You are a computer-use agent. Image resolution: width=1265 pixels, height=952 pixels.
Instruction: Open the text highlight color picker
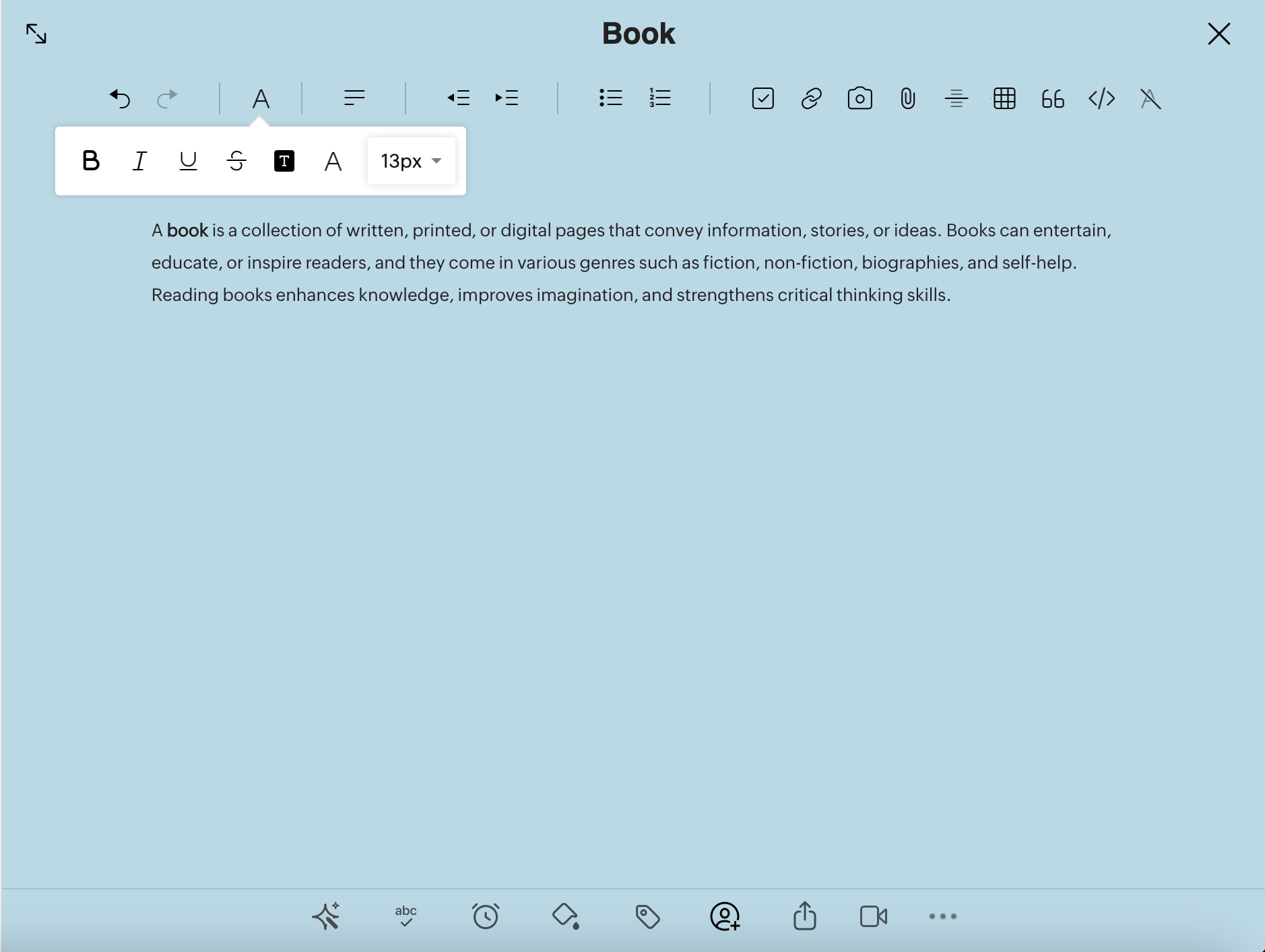pos(284,161)
